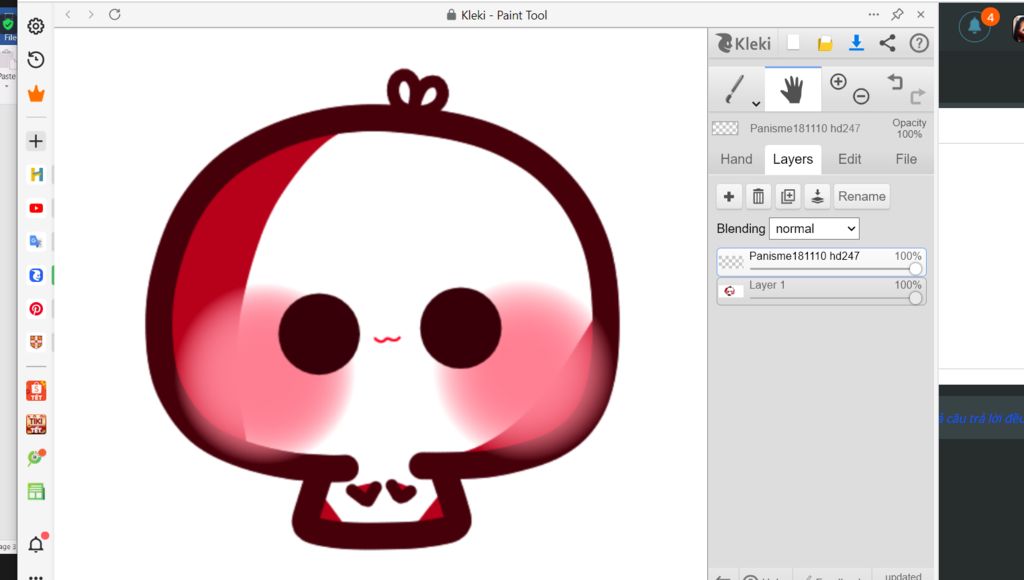Screen dimensions: 1024x580
Task: Adjust opacity slider of Layer 1
Action: pos(915,298)
